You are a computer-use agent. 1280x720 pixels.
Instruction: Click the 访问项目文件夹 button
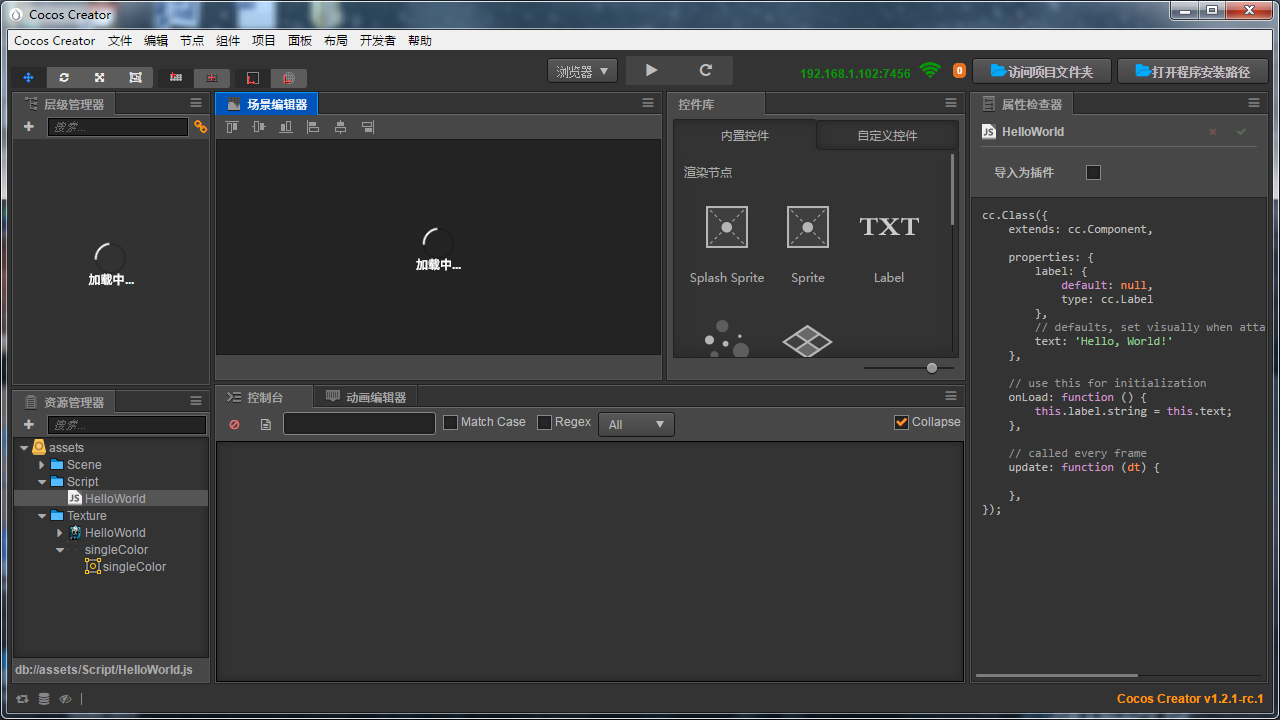[1041, 71]
